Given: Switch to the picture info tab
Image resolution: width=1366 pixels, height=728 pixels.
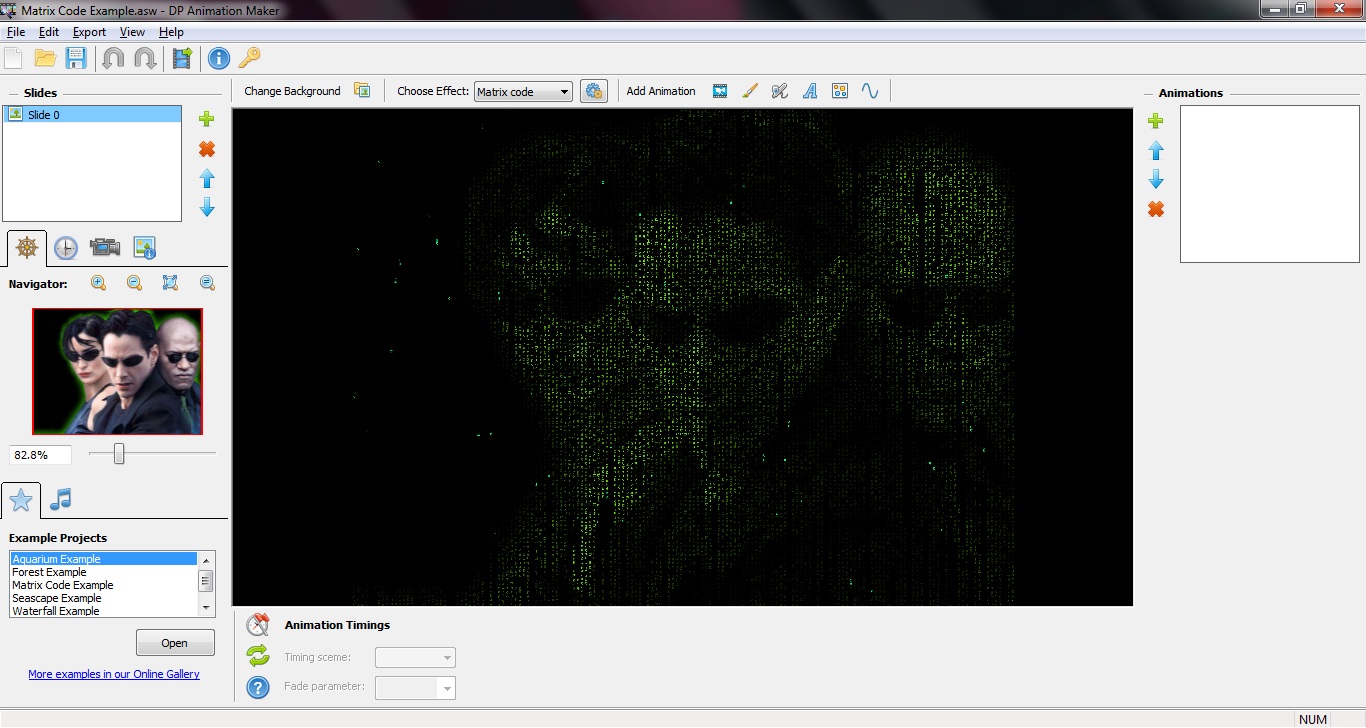Looking at the screenshot, I should [144, 247].
